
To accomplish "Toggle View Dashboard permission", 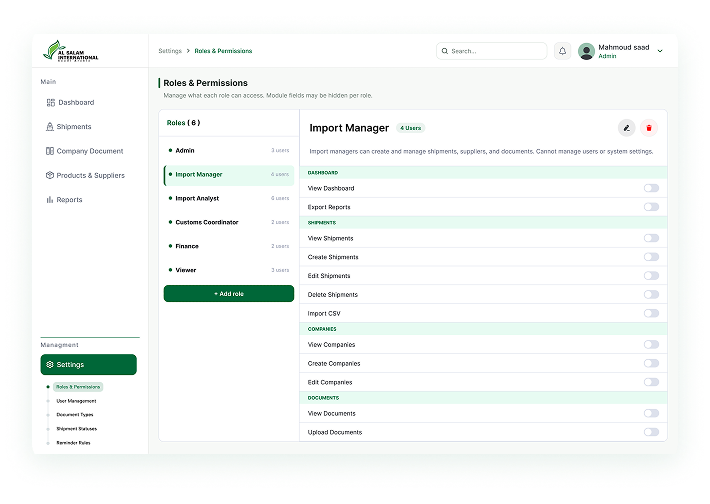I will [651, 188].
